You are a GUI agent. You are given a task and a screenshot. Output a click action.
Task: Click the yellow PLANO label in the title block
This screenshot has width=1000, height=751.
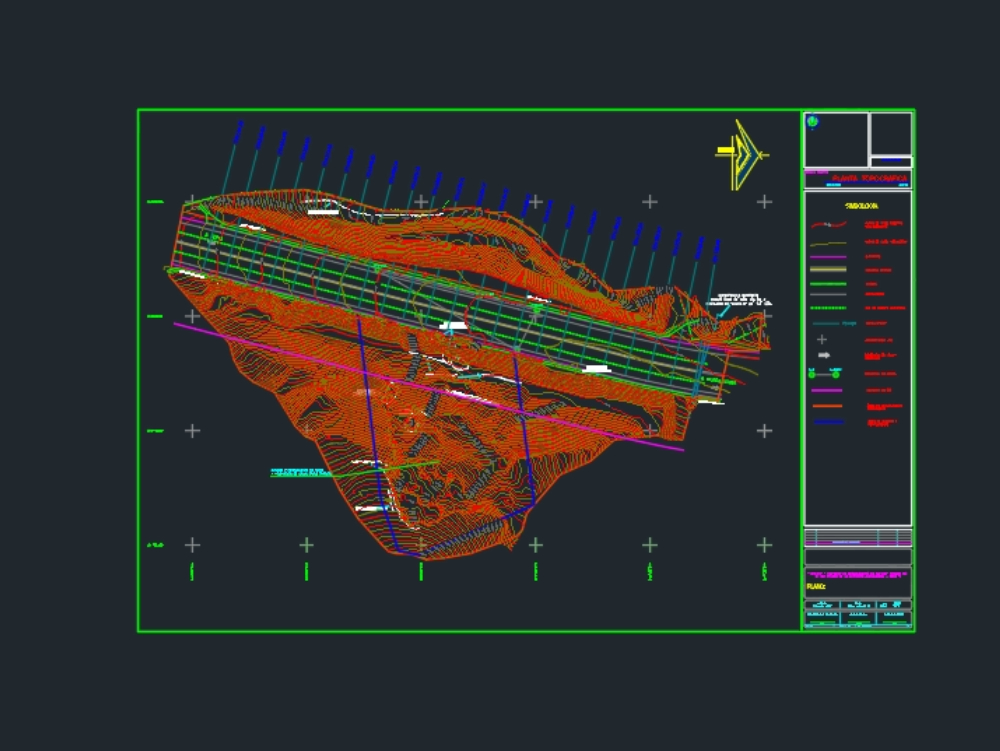point(816,586)
